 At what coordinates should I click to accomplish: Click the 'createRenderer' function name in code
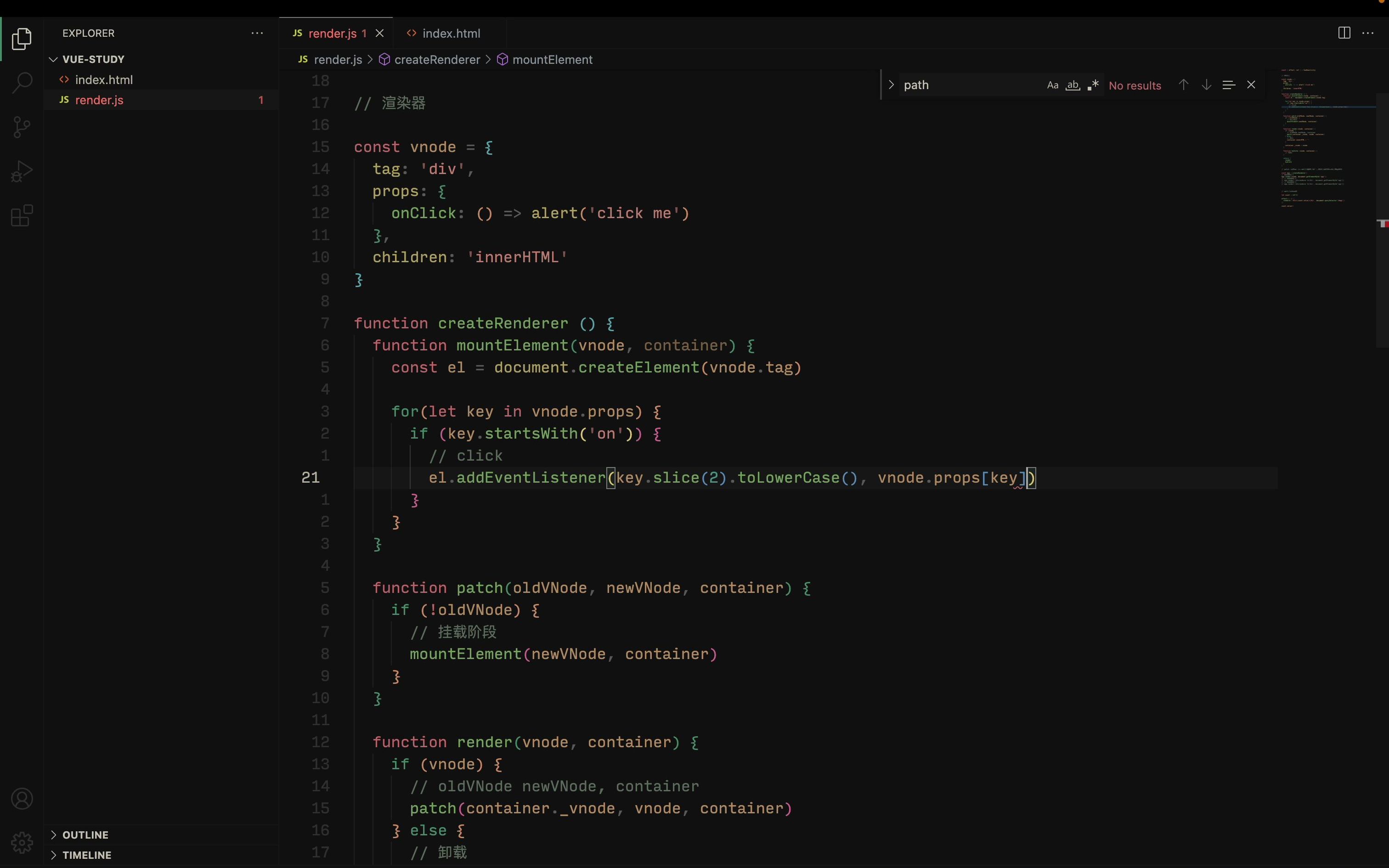[x=503, y=323]
